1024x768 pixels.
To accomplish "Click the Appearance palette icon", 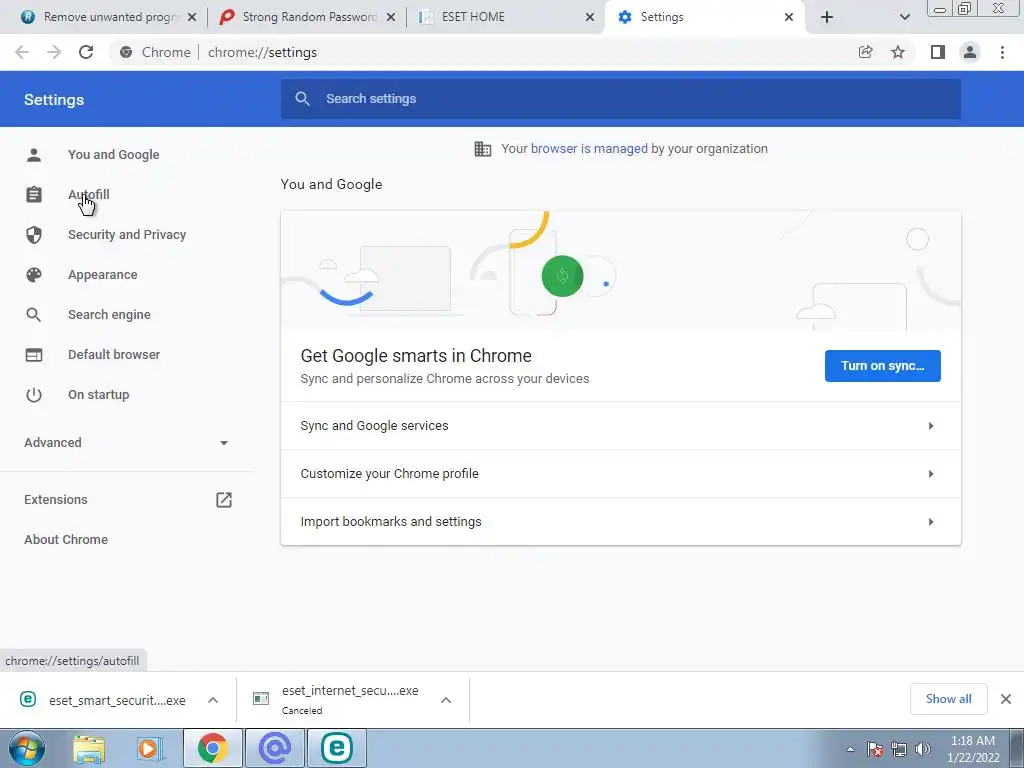I will click(34, 275).
